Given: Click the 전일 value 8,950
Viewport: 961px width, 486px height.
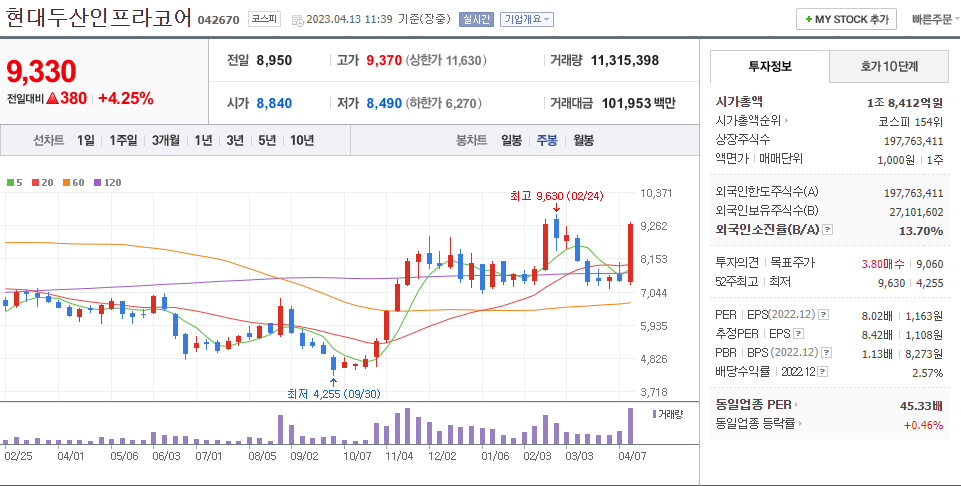Looking at the screenshot, I should [x=274, y=60].
